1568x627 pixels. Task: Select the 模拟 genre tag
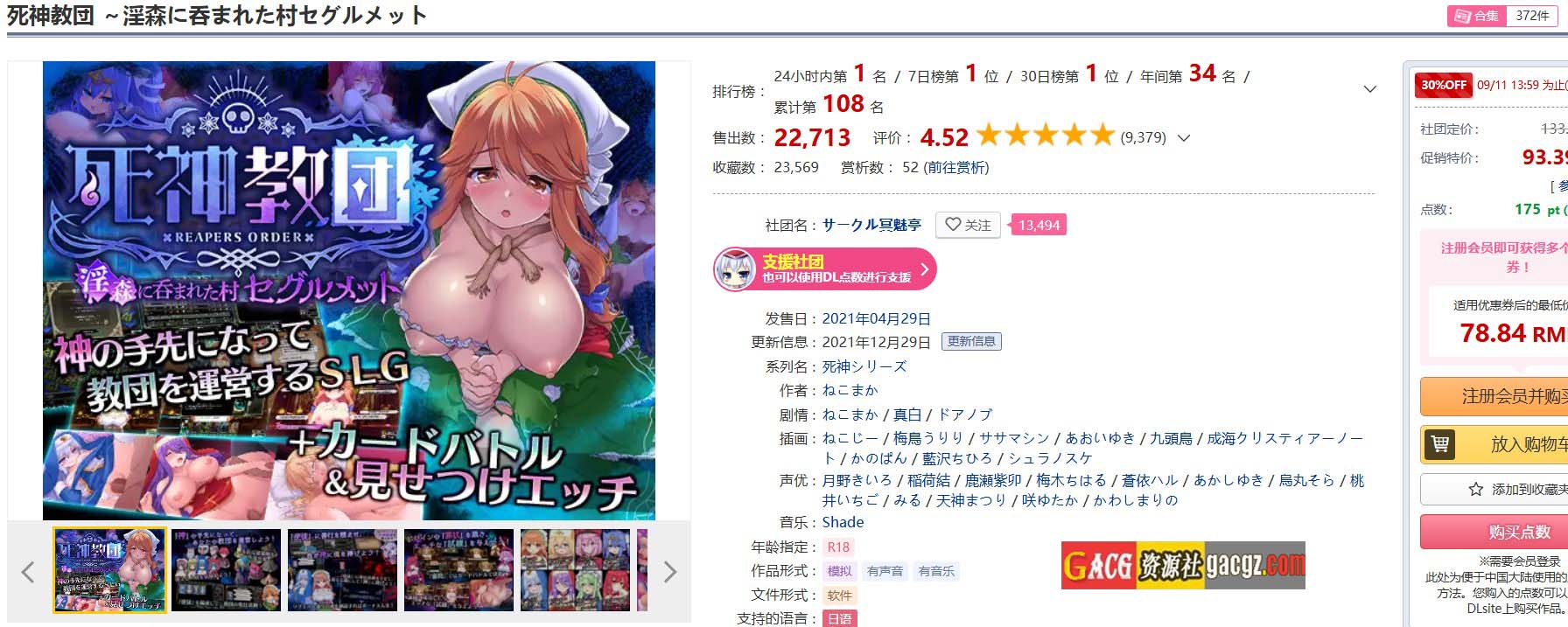click(839, 572)
